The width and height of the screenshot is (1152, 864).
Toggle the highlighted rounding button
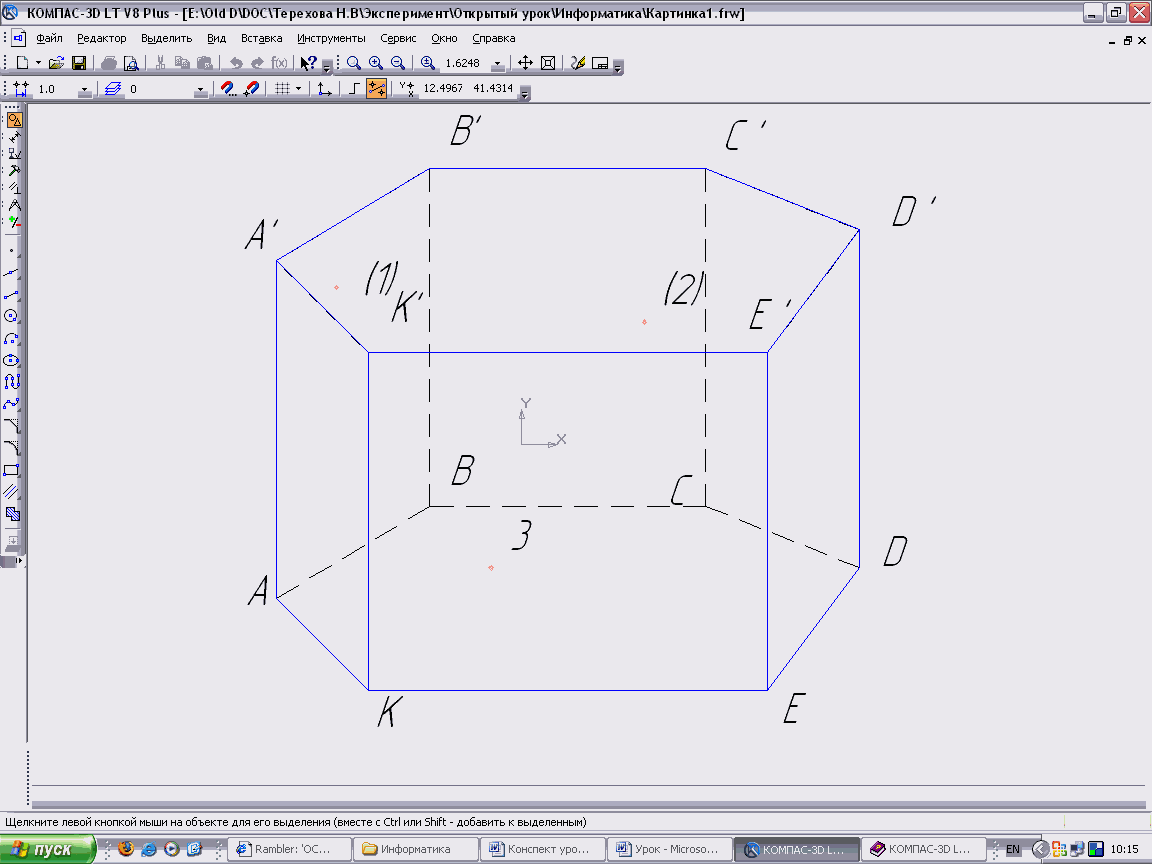coord(376,89)
